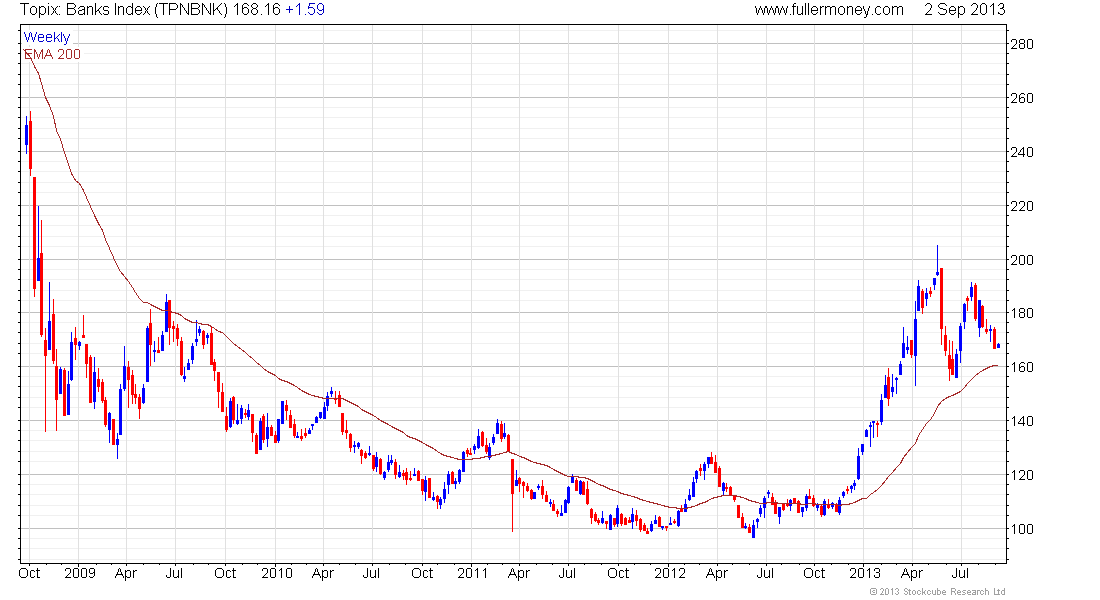This screenshot has height=600, width=1100.
Task: Click the chart title 'Topix: Banks Index (TPNBNK)'
Action: 123,10
